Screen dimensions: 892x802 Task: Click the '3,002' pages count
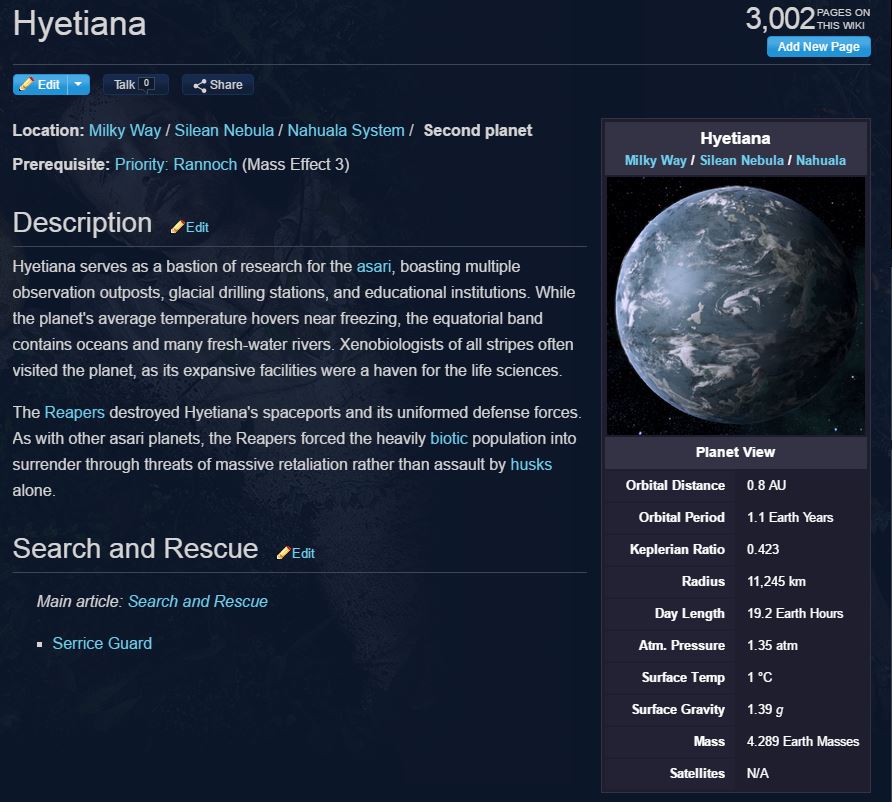click(780, 19)
